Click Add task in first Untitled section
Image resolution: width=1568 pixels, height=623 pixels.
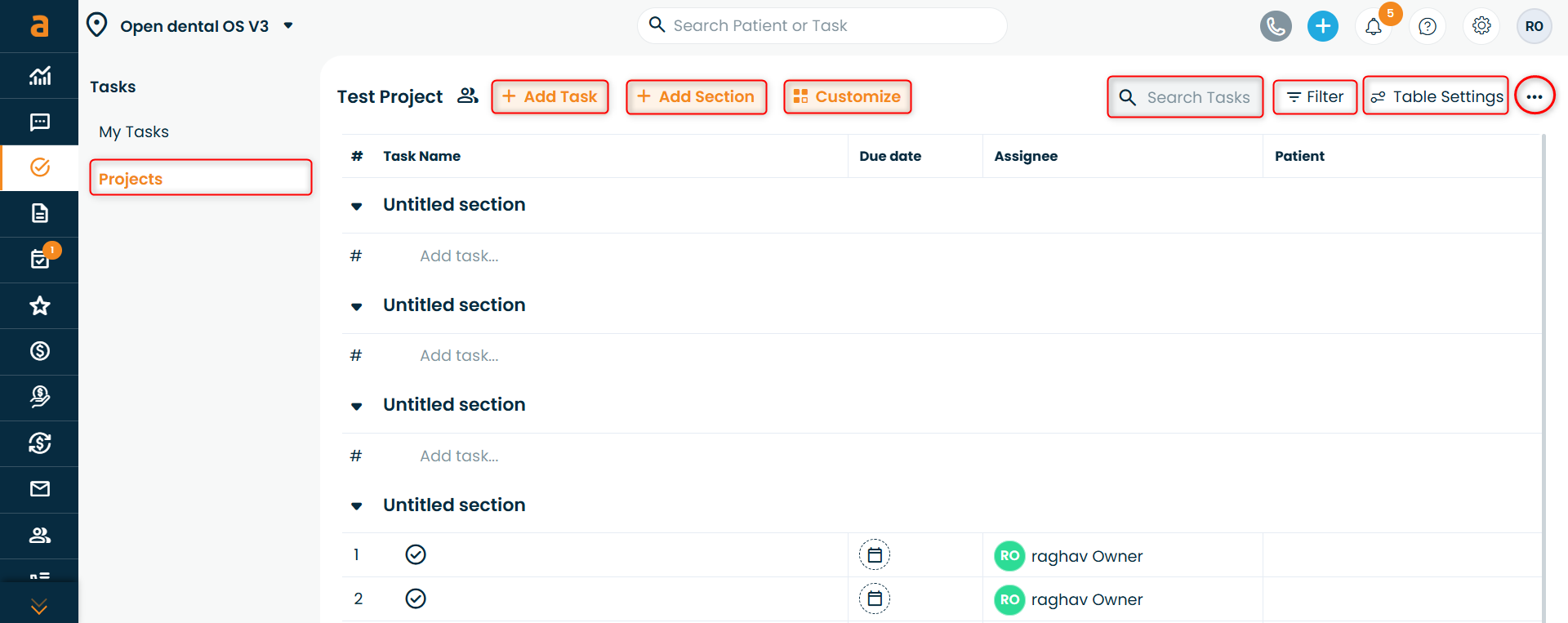[459, 256]
